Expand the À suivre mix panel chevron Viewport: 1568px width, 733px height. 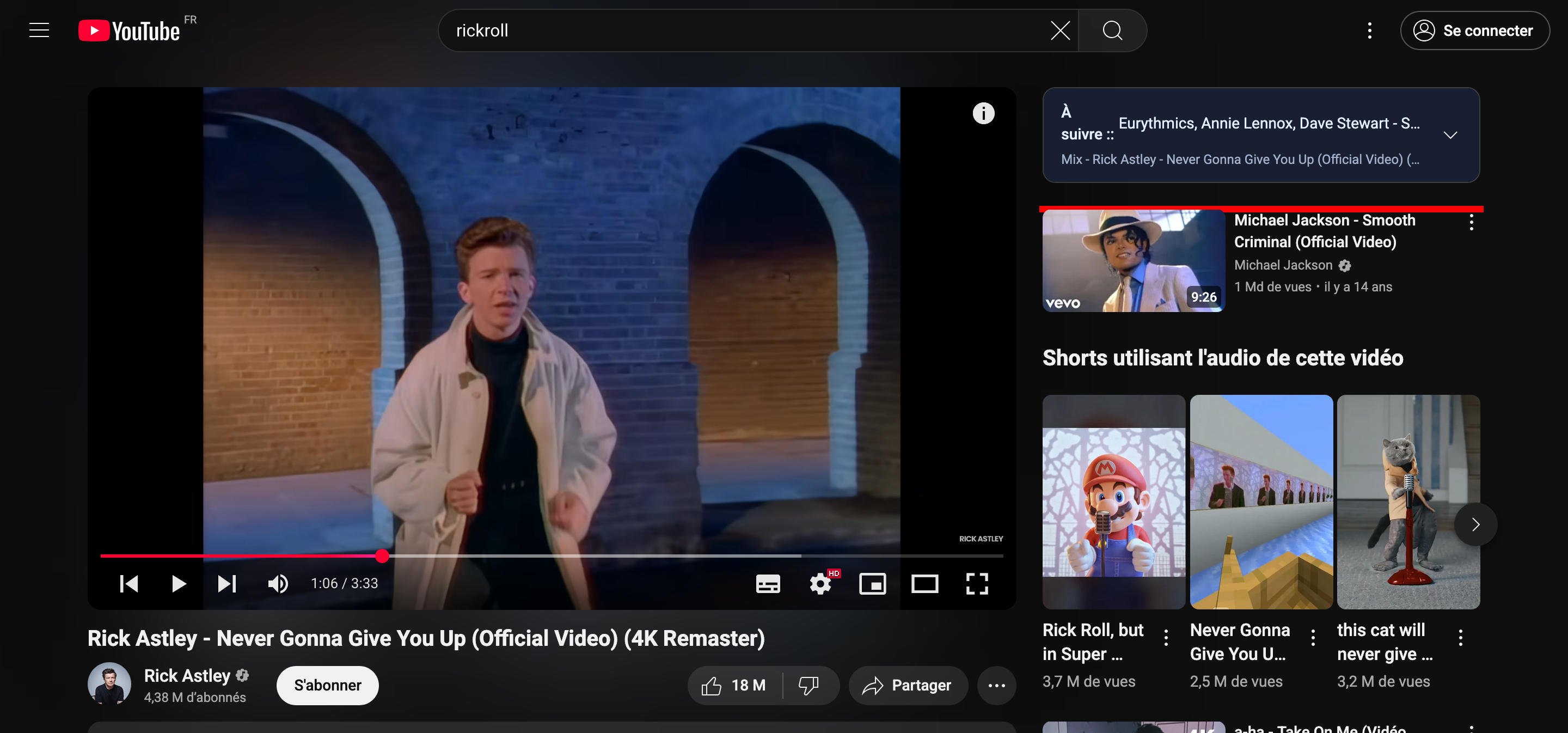pyautogui.click(x=1450, y=135)
